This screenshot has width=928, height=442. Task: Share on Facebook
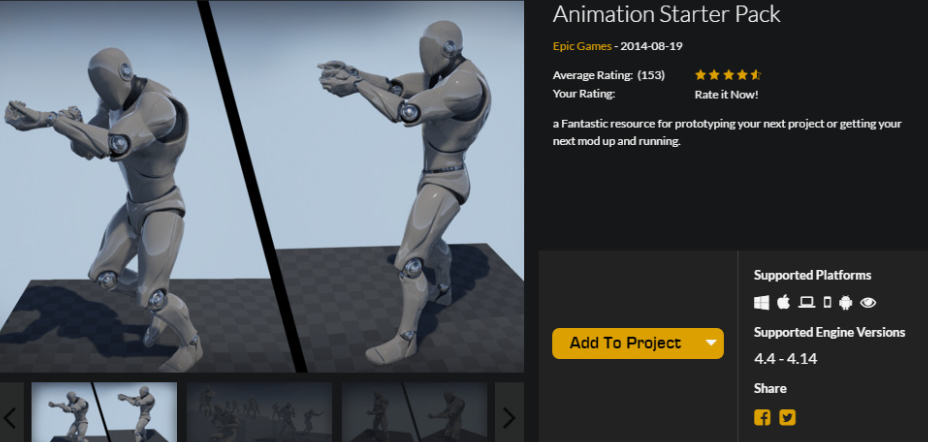click(762, 418)
